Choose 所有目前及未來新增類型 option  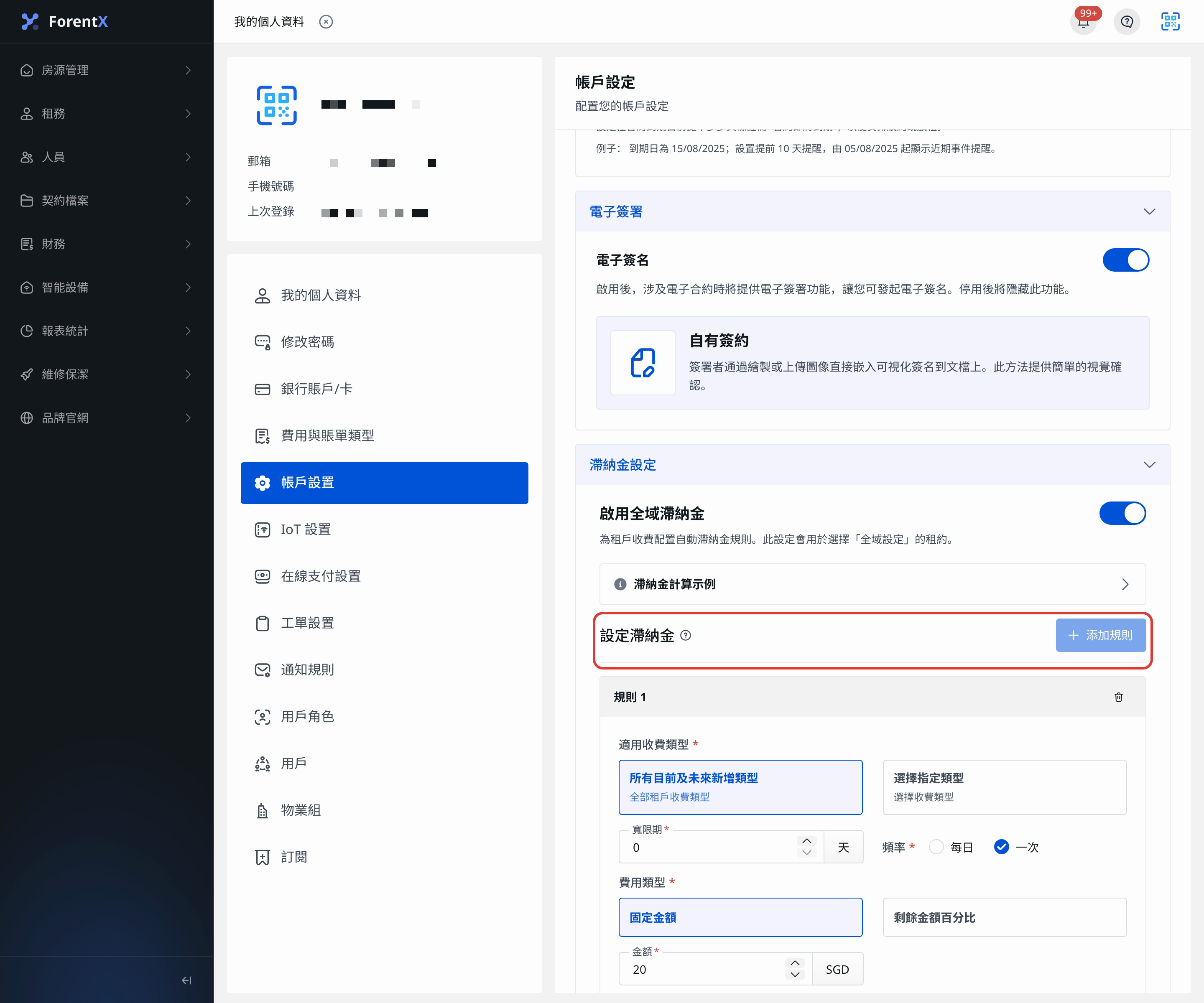[740, 787]
